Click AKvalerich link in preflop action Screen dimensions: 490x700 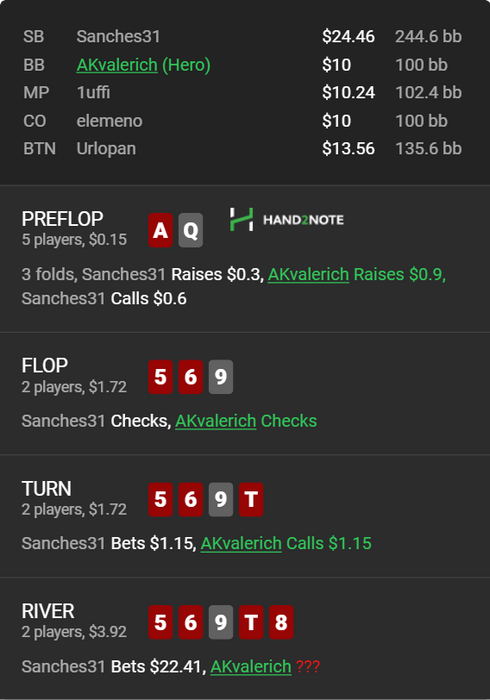click(x=308, y=274)
